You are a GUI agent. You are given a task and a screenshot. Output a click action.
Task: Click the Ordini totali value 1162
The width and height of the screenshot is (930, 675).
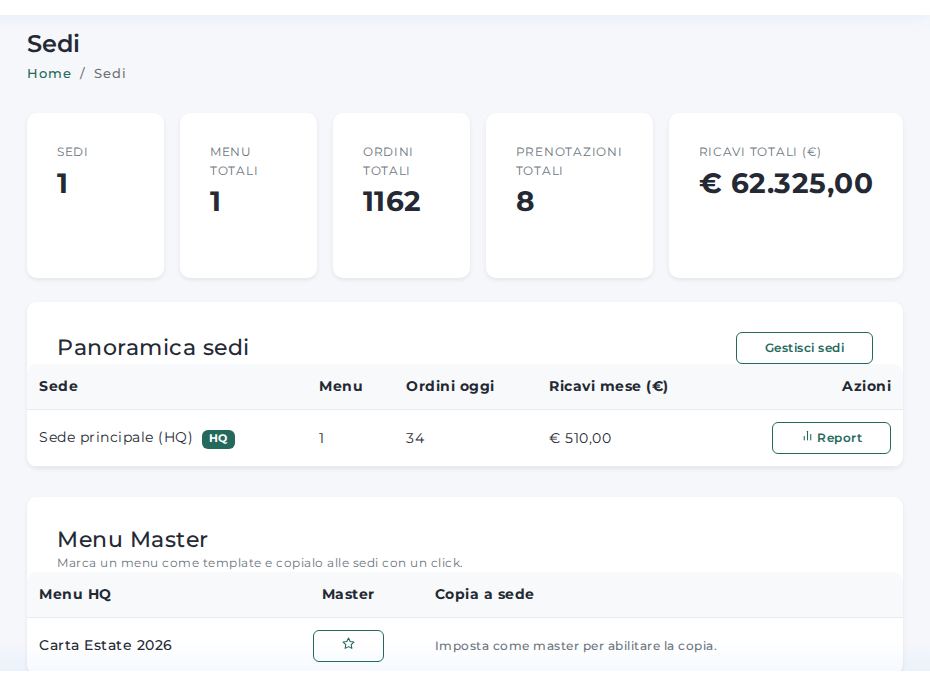point(391,202)
